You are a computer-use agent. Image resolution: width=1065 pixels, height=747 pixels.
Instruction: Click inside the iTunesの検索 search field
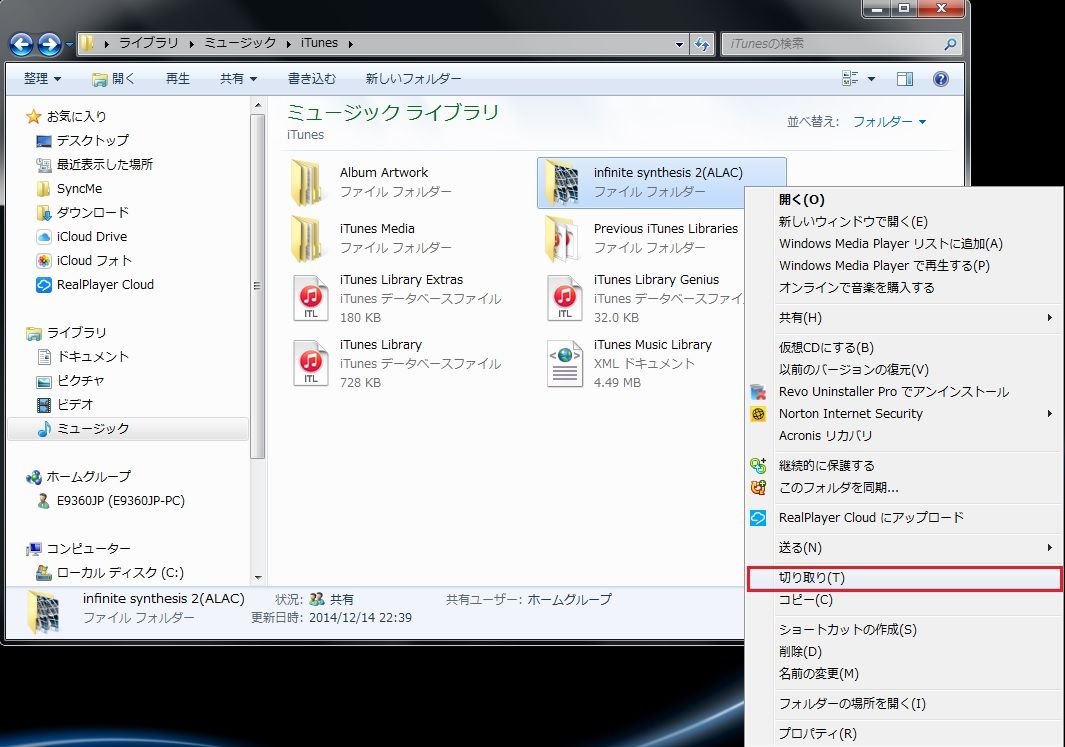832,44
